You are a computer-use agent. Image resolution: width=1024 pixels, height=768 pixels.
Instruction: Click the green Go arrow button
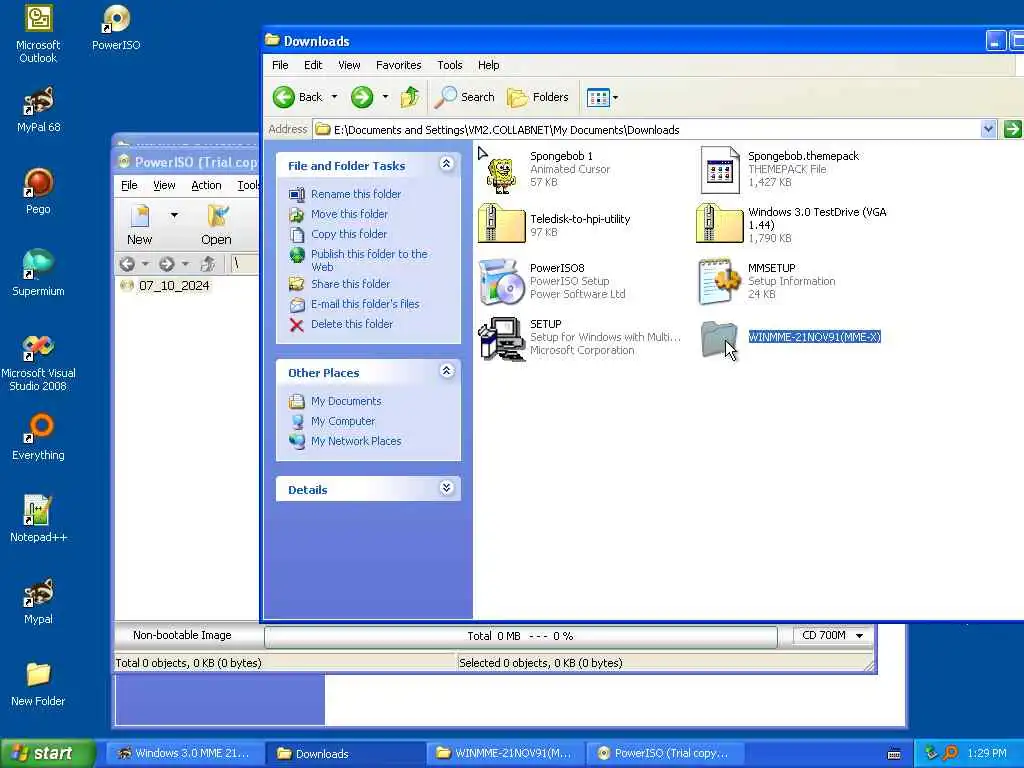[x=1012, y=129]
